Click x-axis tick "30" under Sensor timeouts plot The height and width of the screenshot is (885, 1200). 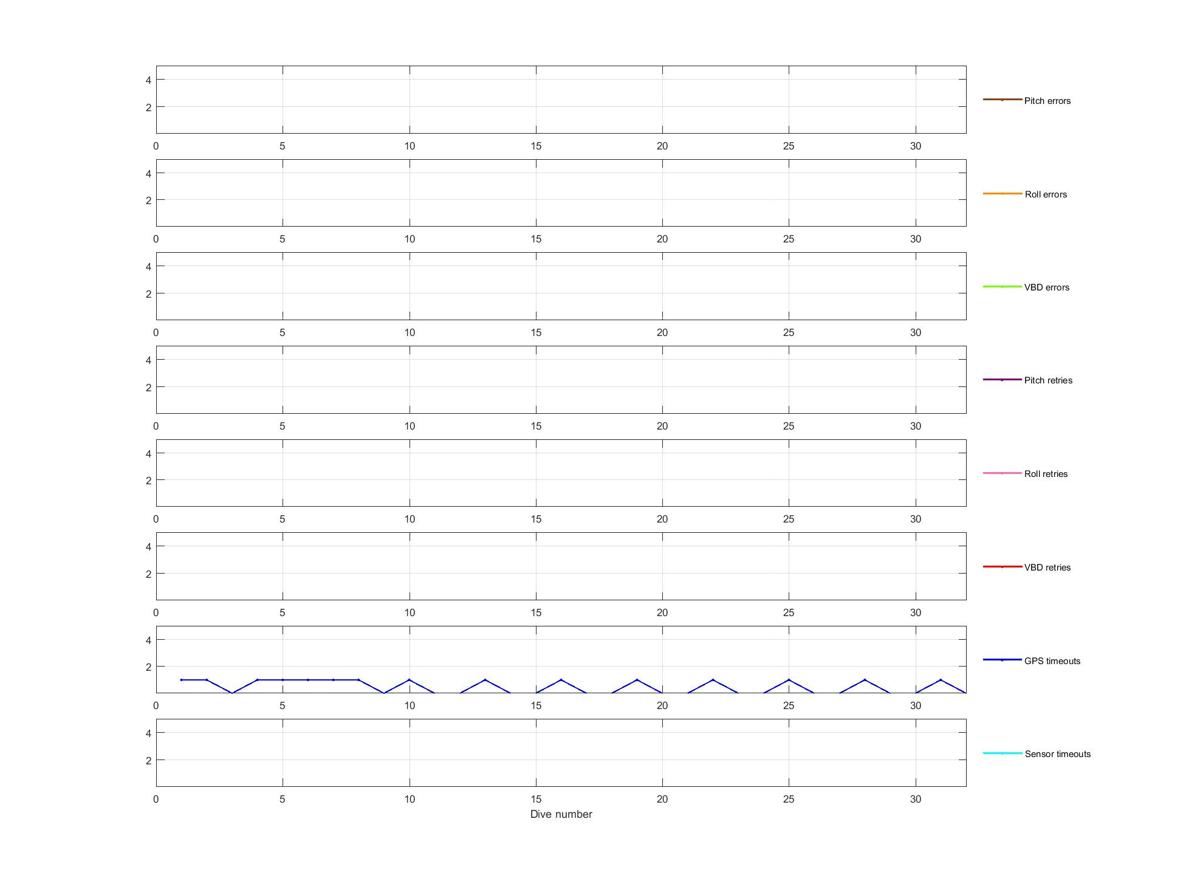(915, 798)
